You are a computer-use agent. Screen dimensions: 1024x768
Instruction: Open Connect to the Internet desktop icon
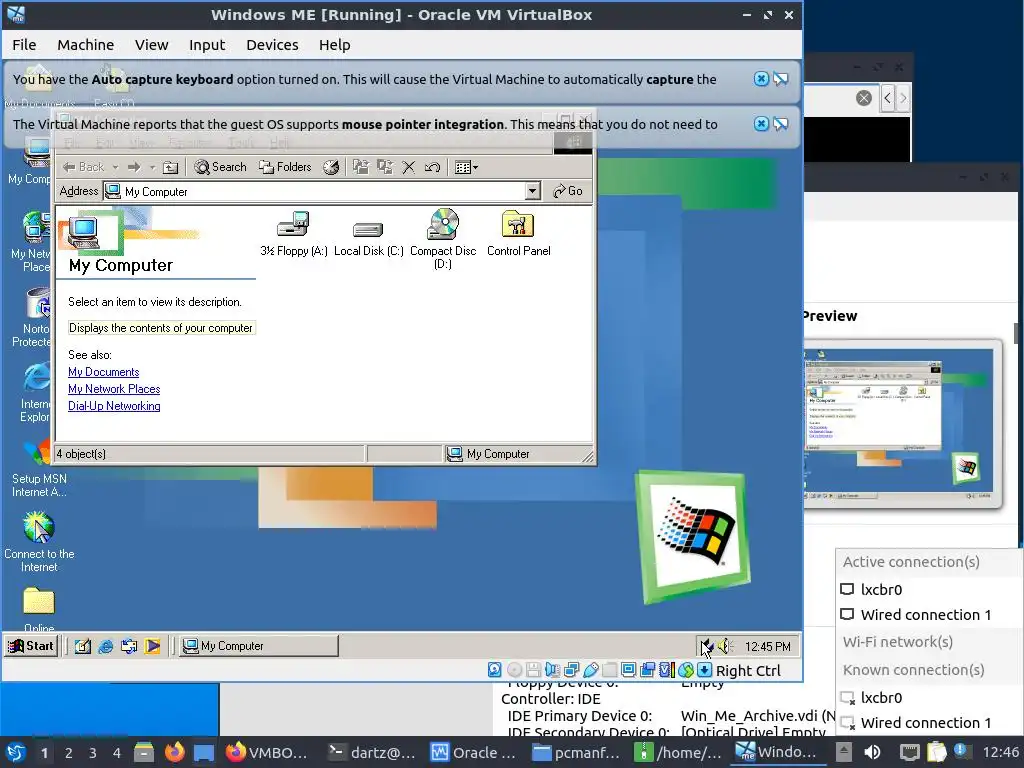[39, 542]
